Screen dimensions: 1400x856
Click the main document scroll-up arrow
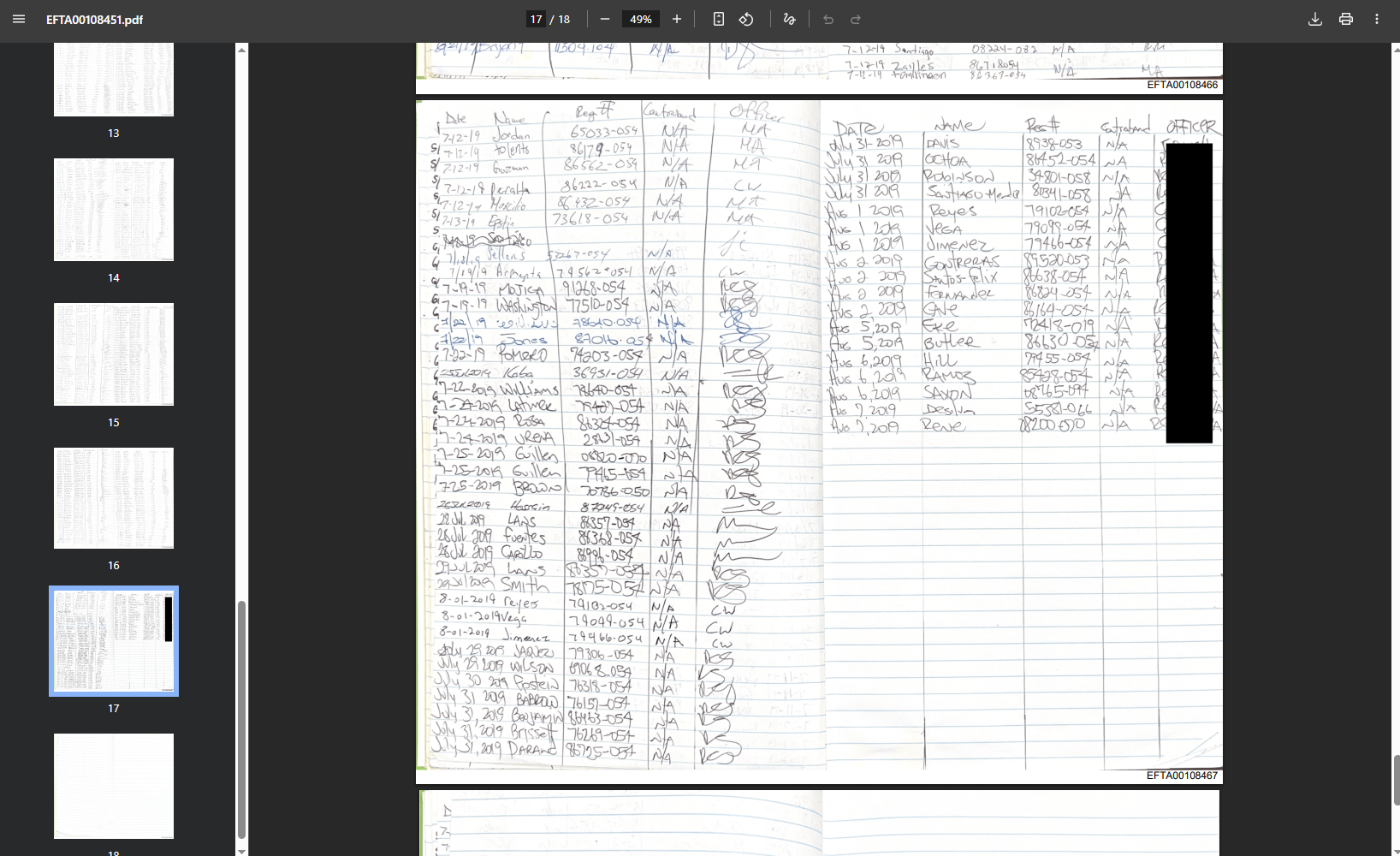(1396, 49)
